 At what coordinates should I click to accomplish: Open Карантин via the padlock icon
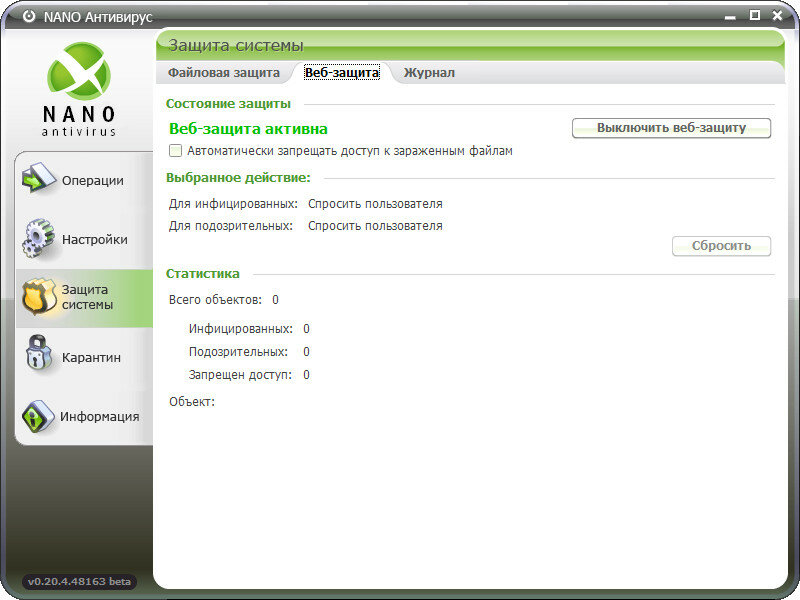(x=38, y=356)
